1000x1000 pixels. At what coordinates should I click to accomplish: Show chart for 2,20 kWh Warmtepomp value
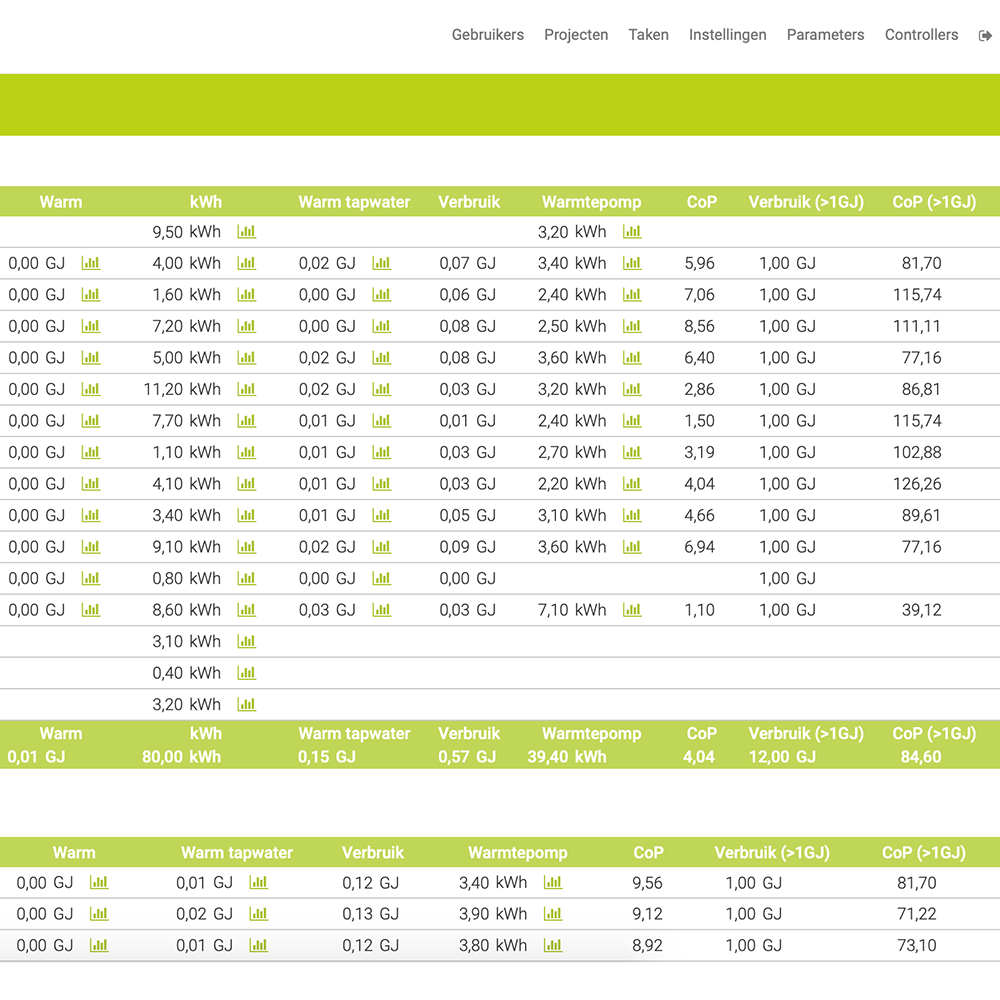[632, 484]
